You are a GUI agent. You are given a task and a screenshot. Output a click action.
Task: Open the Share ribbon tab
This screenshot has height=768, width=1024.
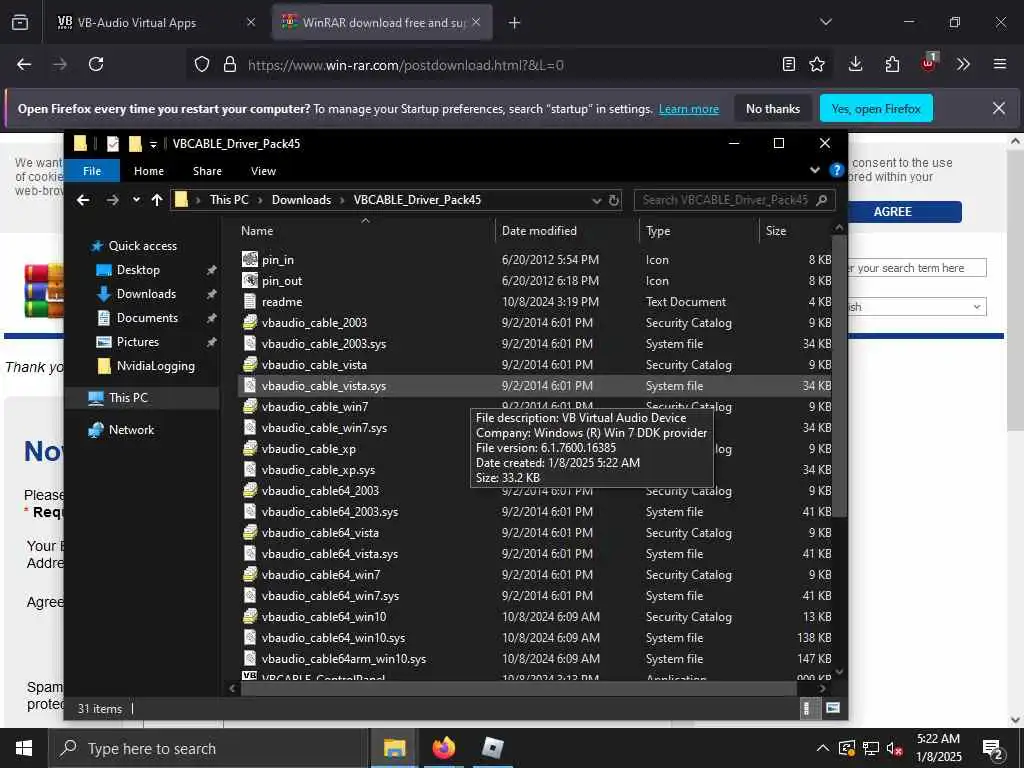pyautogui.click(x=207, y=171)
